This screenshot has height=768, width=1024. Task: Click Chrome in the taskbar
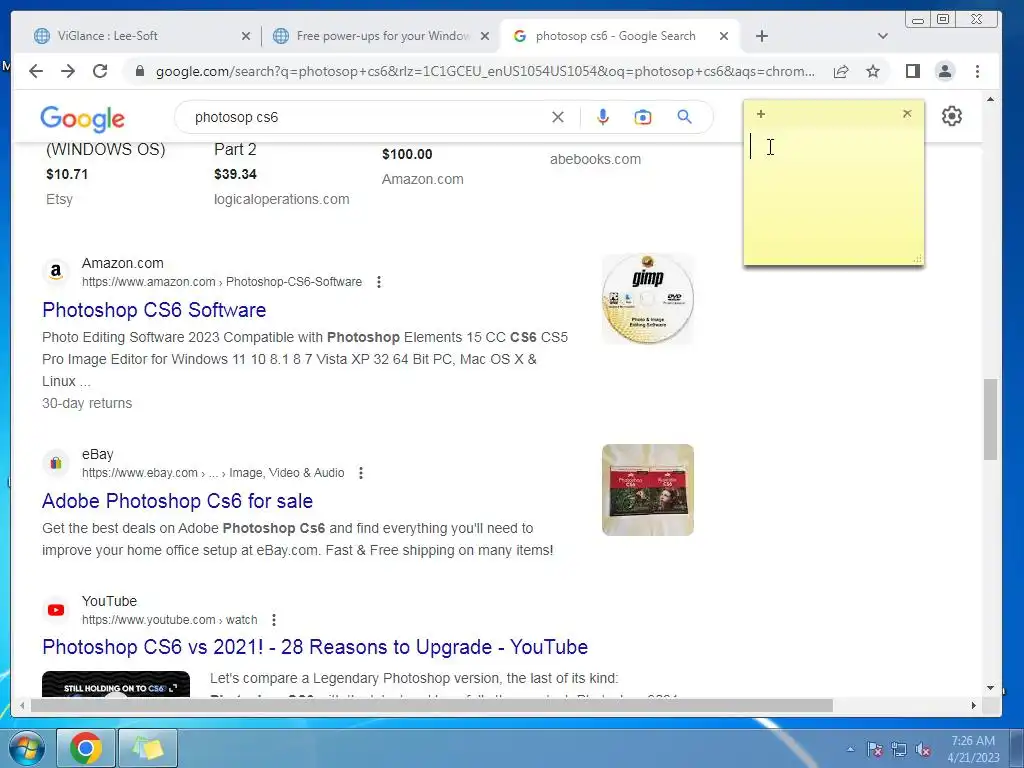pyautogui.click(x=86, y=748)
